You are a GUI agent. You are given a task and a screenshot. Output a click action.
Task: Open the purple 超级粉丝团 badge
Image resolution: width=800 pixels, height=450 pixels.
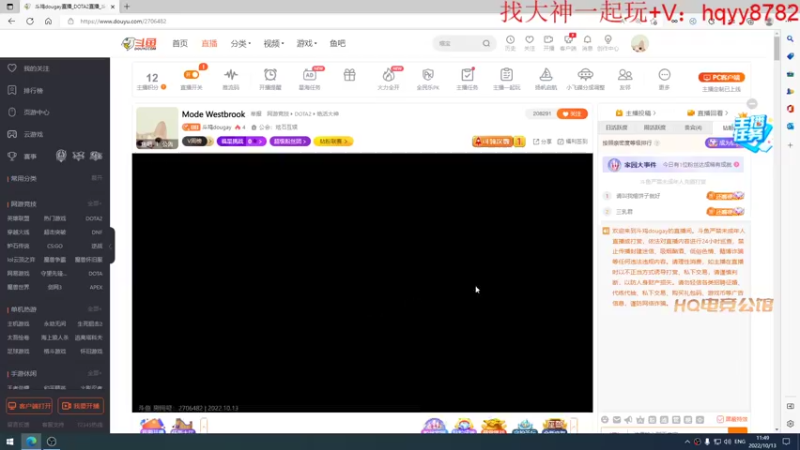point(290,141)
